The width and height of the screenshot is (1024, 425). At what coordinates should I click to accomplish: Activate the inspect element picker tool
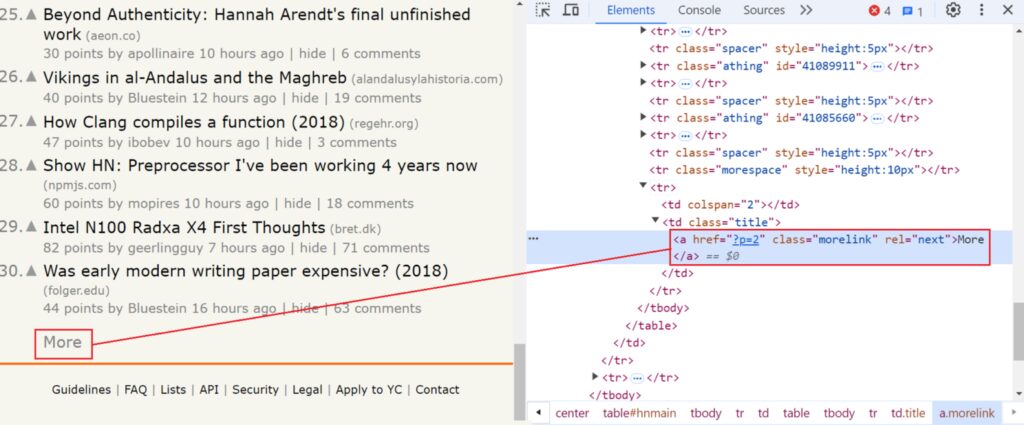click(x=543, y=11)
